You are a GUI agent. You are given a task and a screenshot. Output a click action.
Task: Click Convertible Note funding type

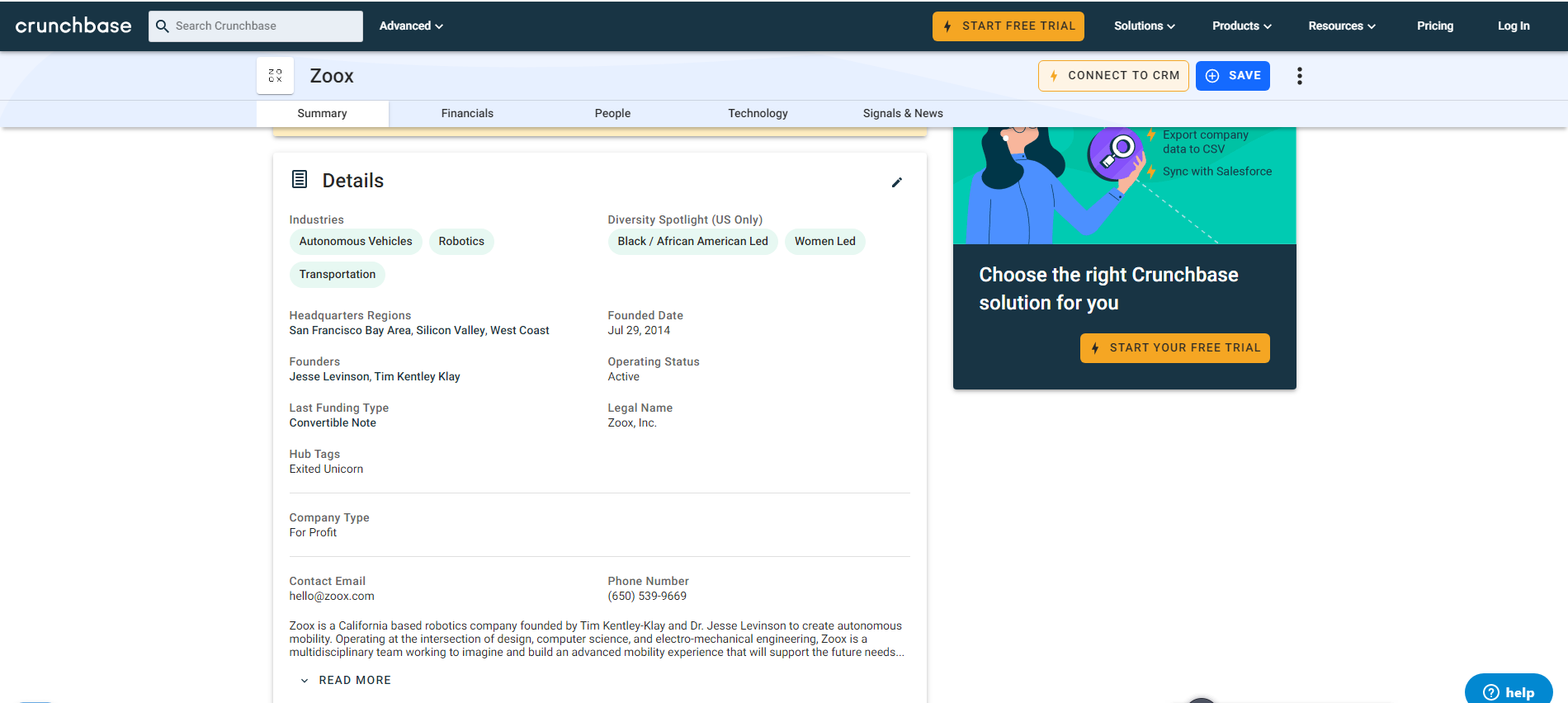(x=333, y=423)
